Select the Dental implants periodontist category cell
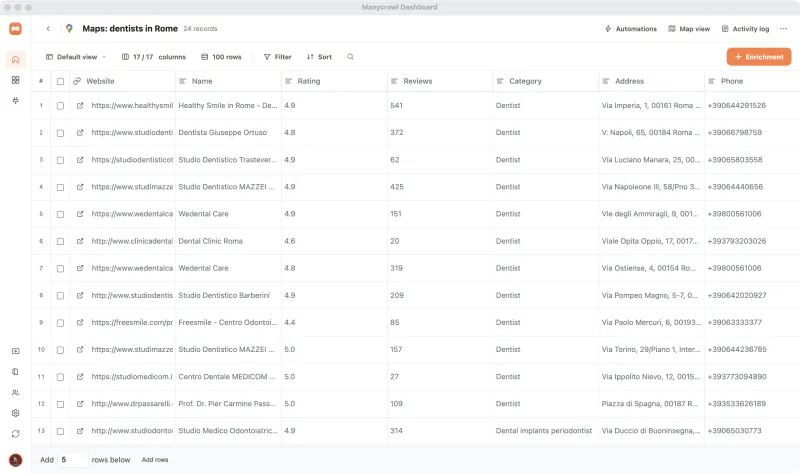 [546, 431]
